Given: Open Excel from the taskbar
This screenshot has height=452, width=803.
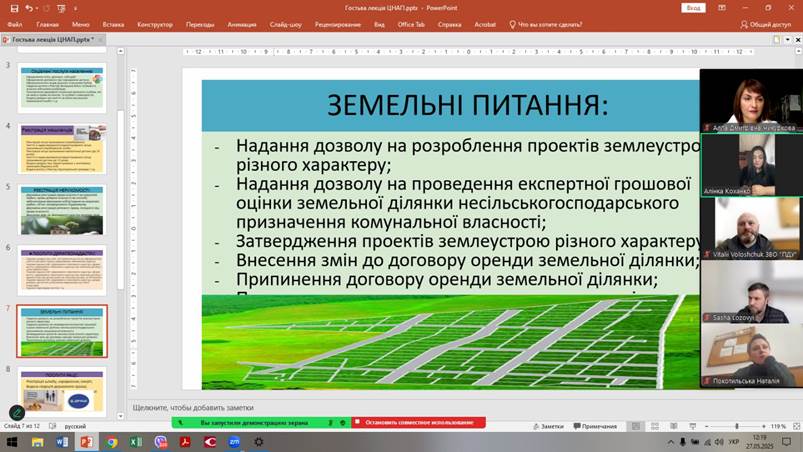Looking at the screenshot, I should point(136,441).
